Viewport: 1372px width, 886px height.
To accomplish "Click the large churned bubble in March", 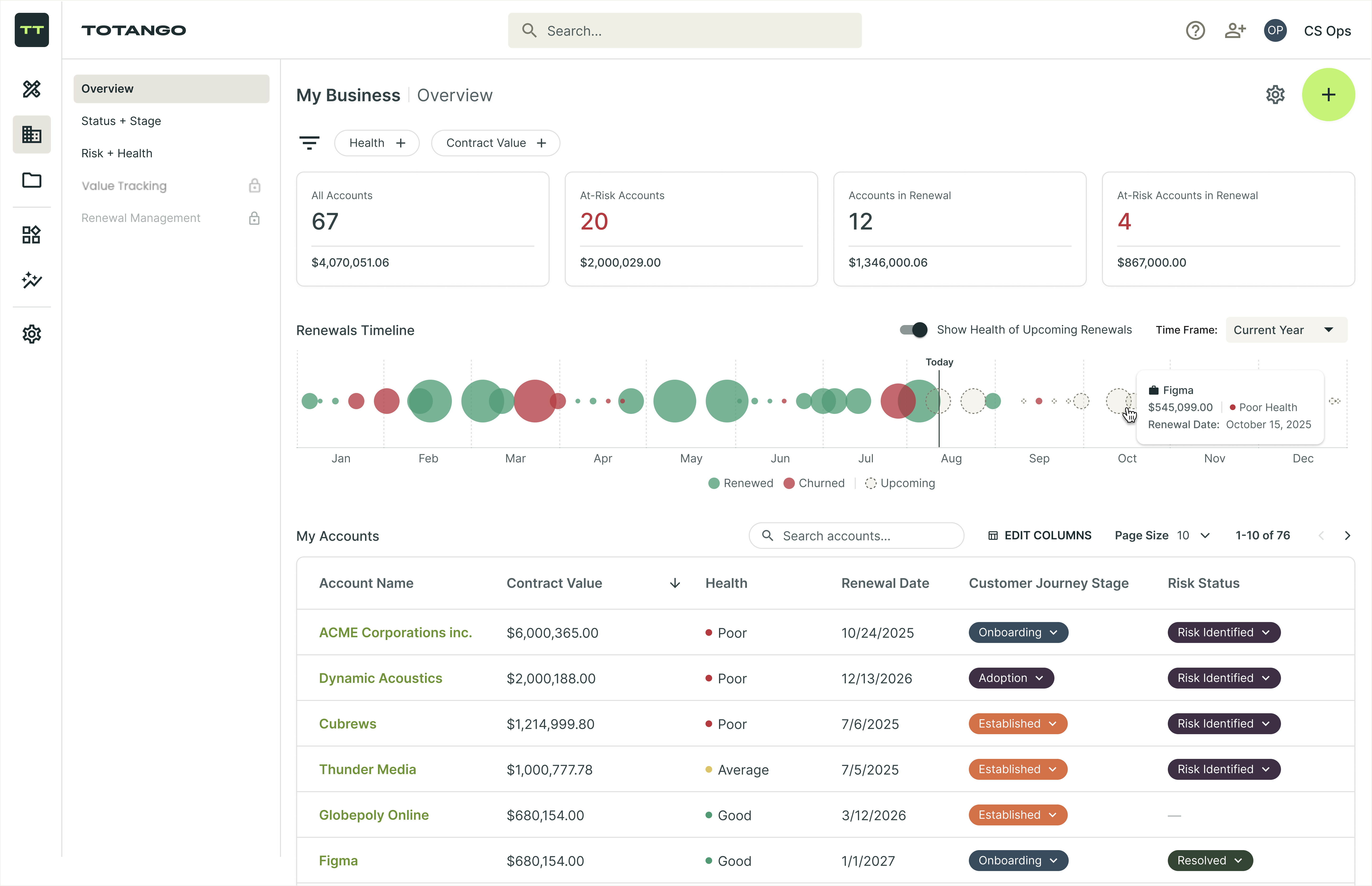I will point(535,401).
